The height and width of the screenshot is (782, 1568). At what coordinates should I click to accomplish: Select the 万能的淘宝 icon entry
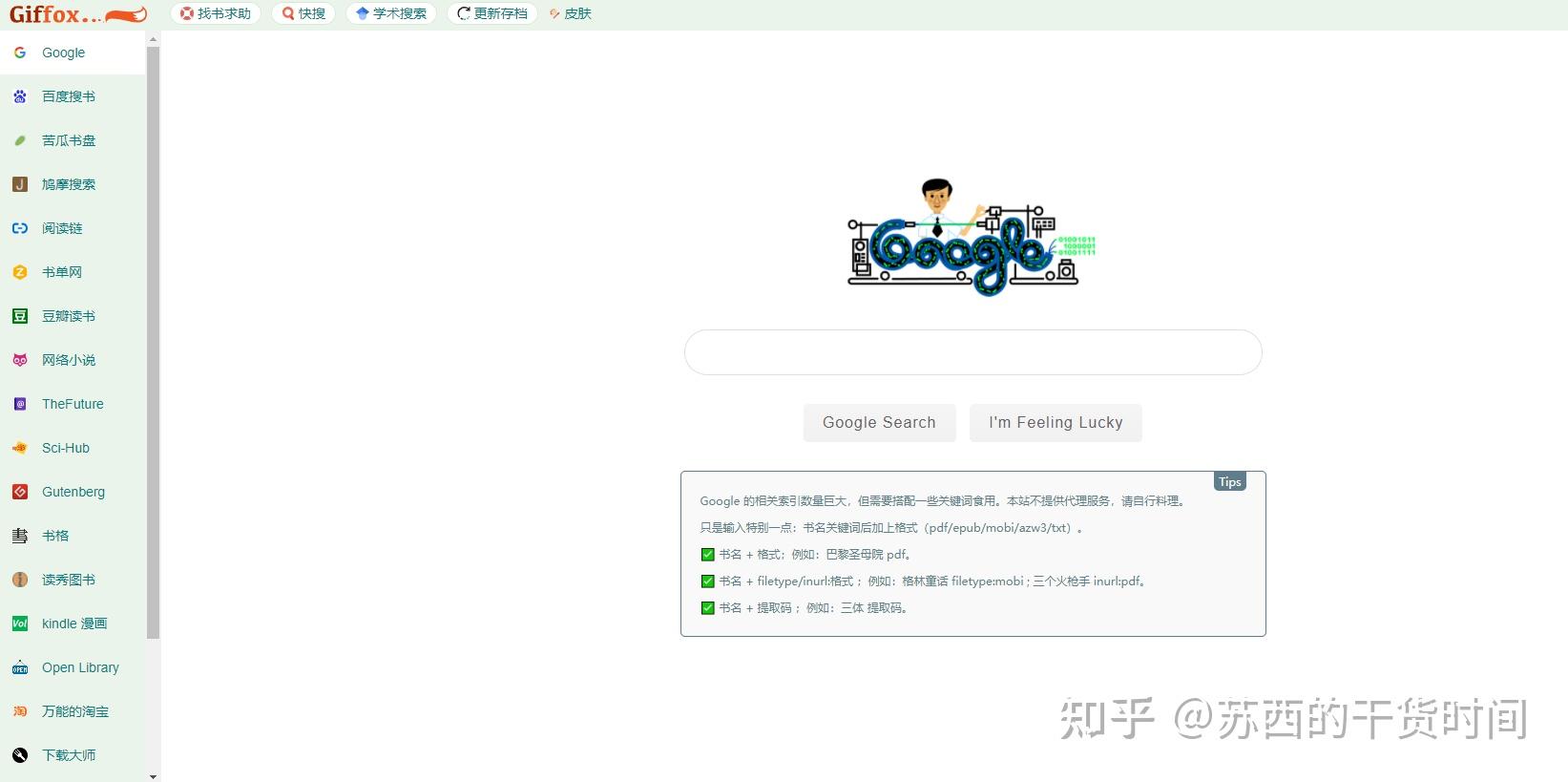[73, 711]
